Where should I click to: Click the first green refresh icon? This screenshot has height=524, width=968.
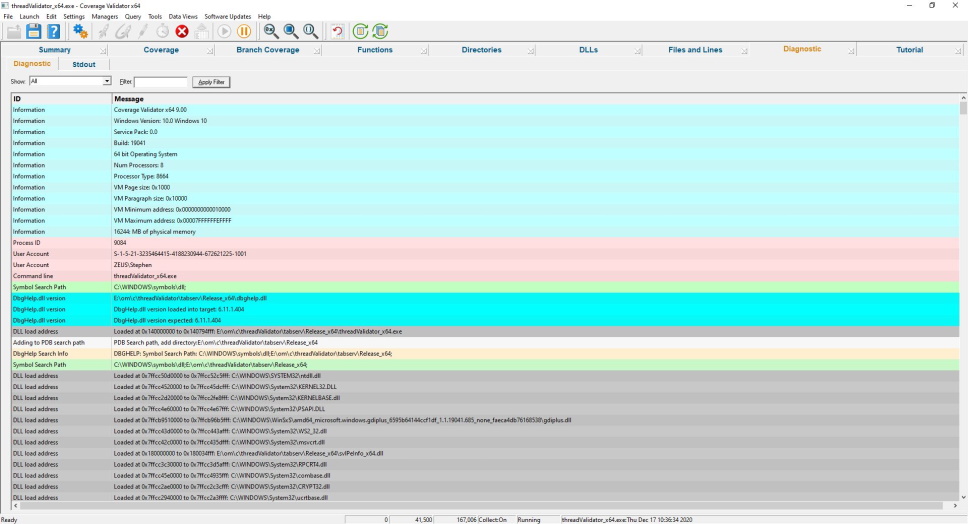(x=361, y=31)
